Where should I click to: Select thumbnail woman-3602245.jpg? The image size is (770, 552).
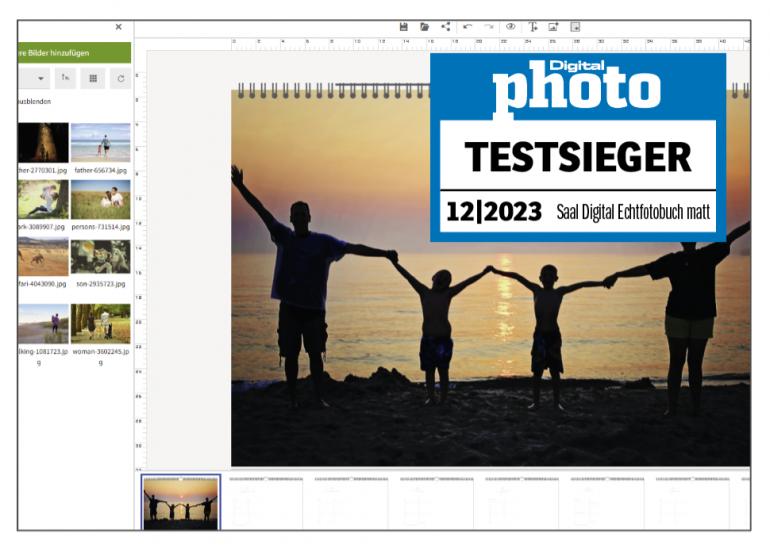pos(101,324)
